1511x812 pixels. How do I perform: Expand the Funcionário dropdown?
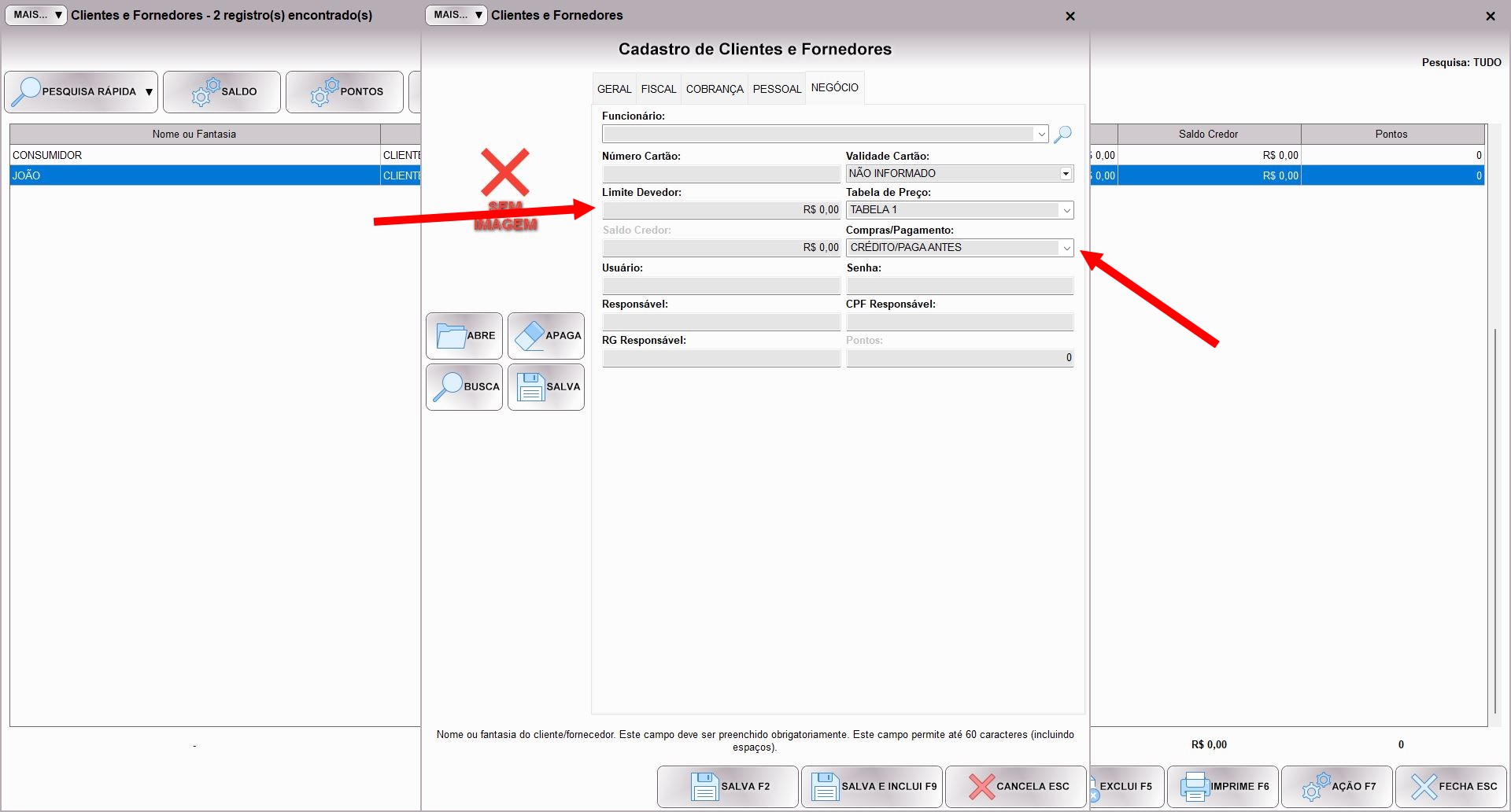pos(1041,135)
